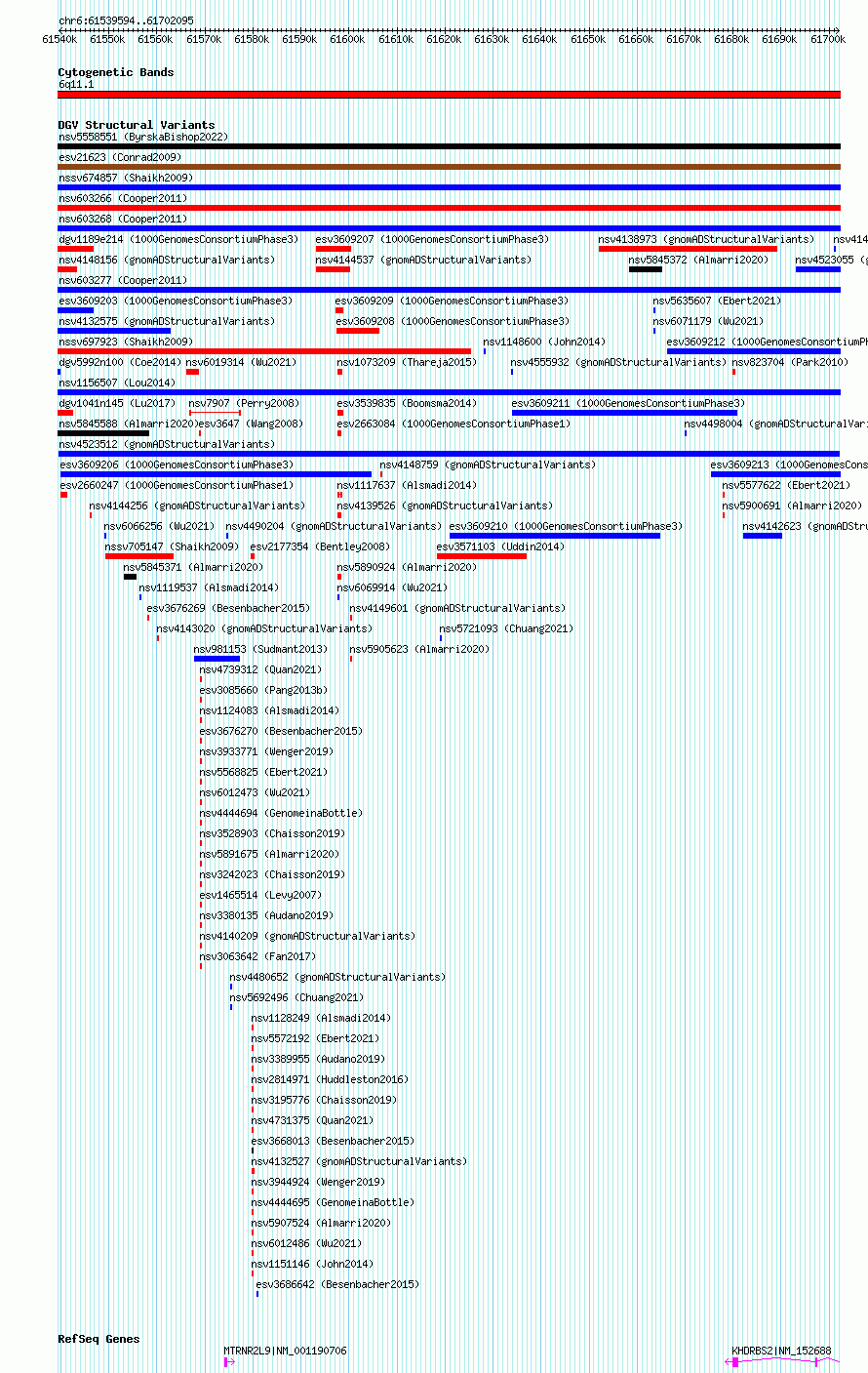Click nsv1117637 (Alsmadi2014) label
The width and height of the screenshot is (868, 1373).
pyautogui.click(x=407, y=485)
